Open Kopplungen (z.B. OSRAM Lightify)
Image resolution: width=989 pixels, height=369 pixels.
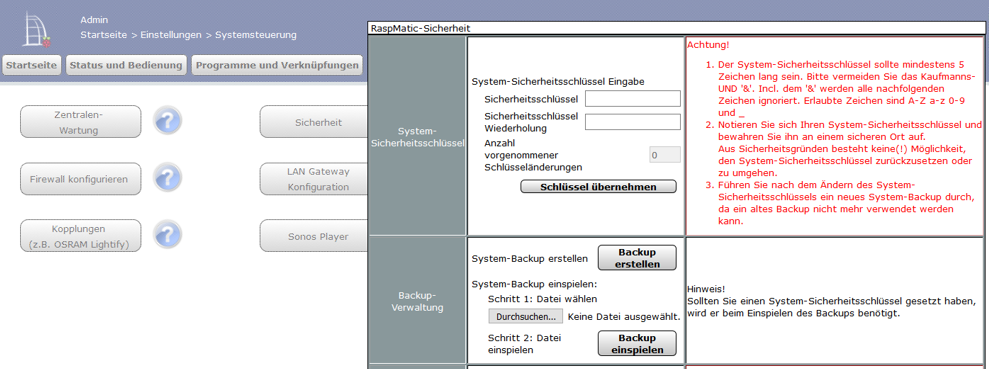coord(81,236)
